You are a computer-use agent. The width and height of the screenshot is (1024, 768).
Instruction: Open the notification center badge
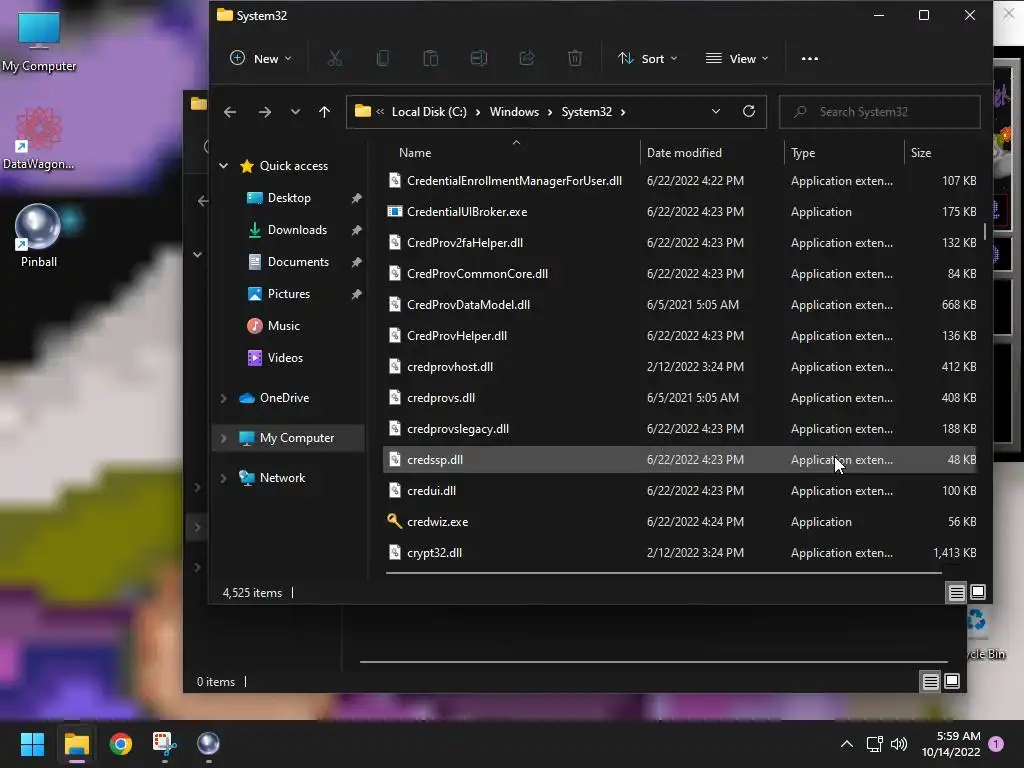pyautogui.click(x=996, y=744)
